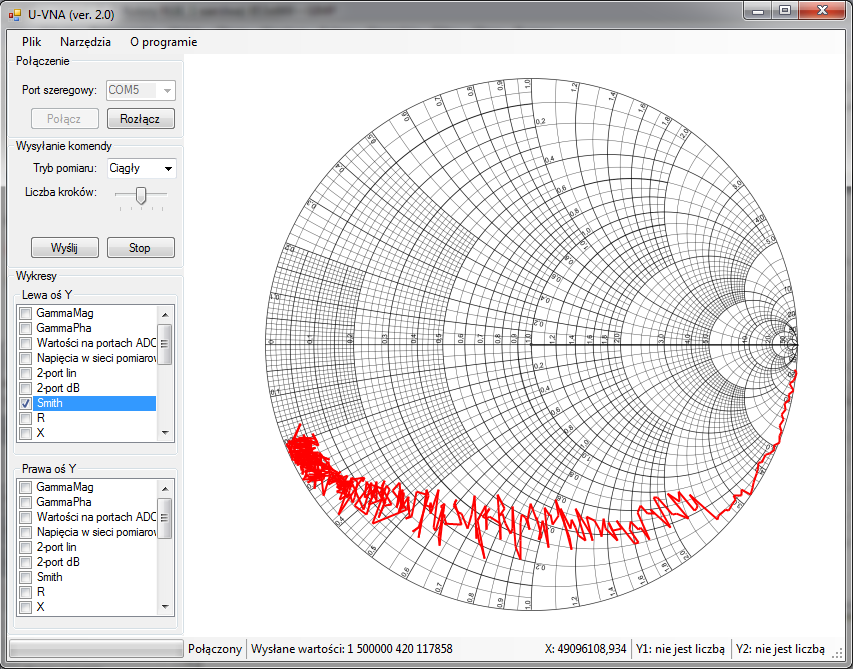Enable the R checkbox in Prawa oś Y
Viewport: 853px width, 669px height.
click(26, 592)
